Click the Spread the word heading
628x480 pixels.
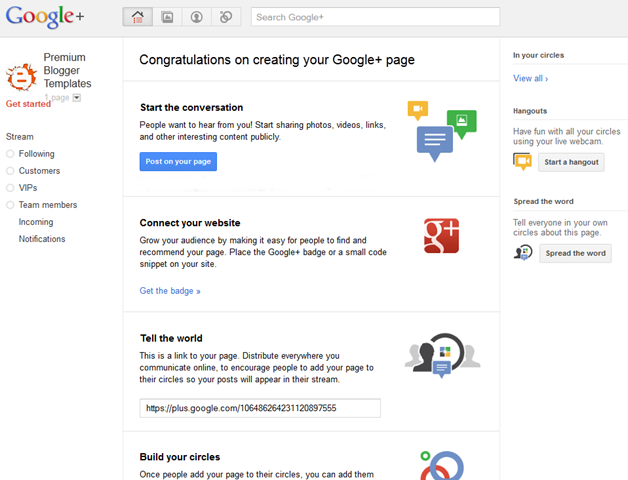[543, 202]
